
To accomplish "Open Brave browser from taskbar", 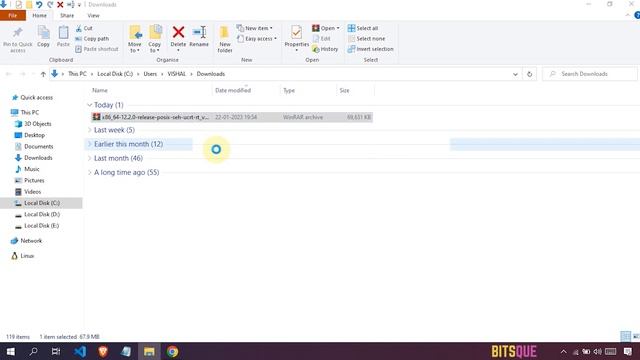I will coord(103,351).
